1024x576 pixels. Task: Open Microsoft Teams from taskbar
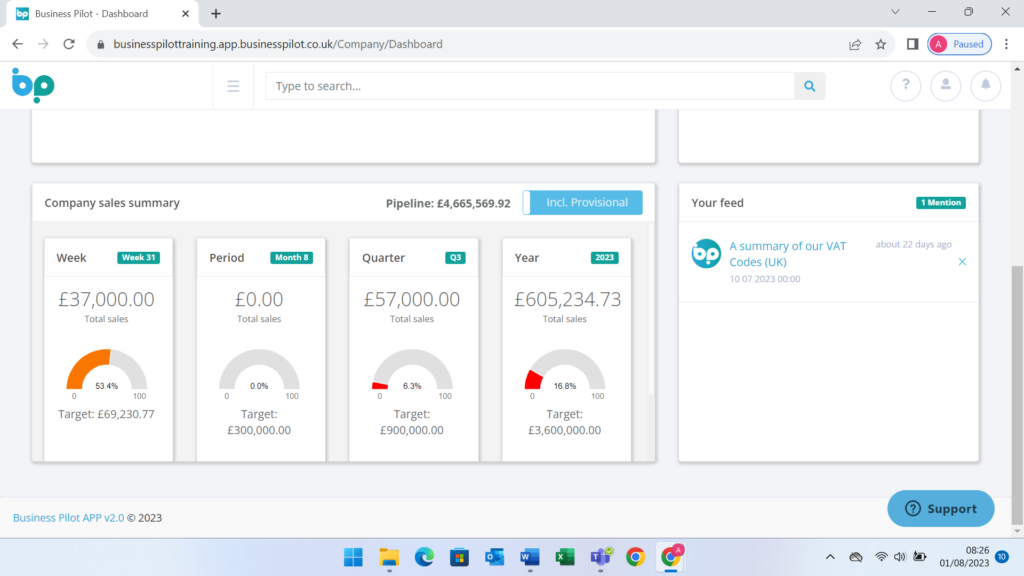point(600,557)
